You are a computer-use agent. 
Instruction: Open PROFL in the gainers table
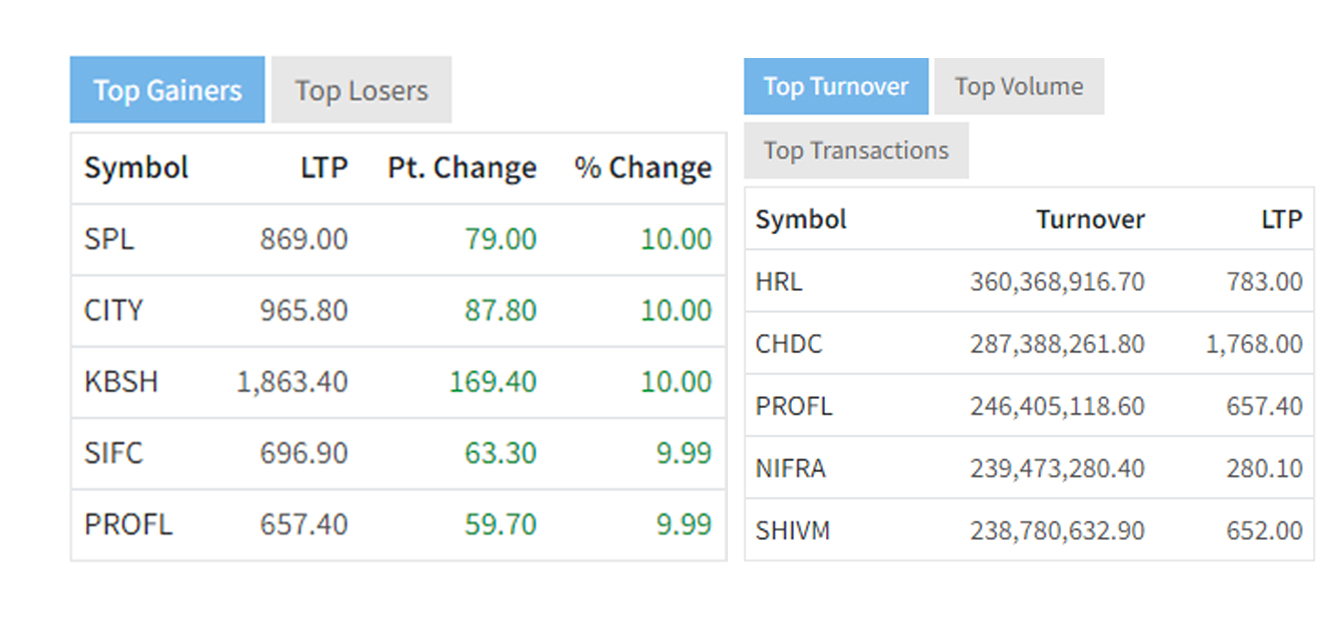click(128, 524)
